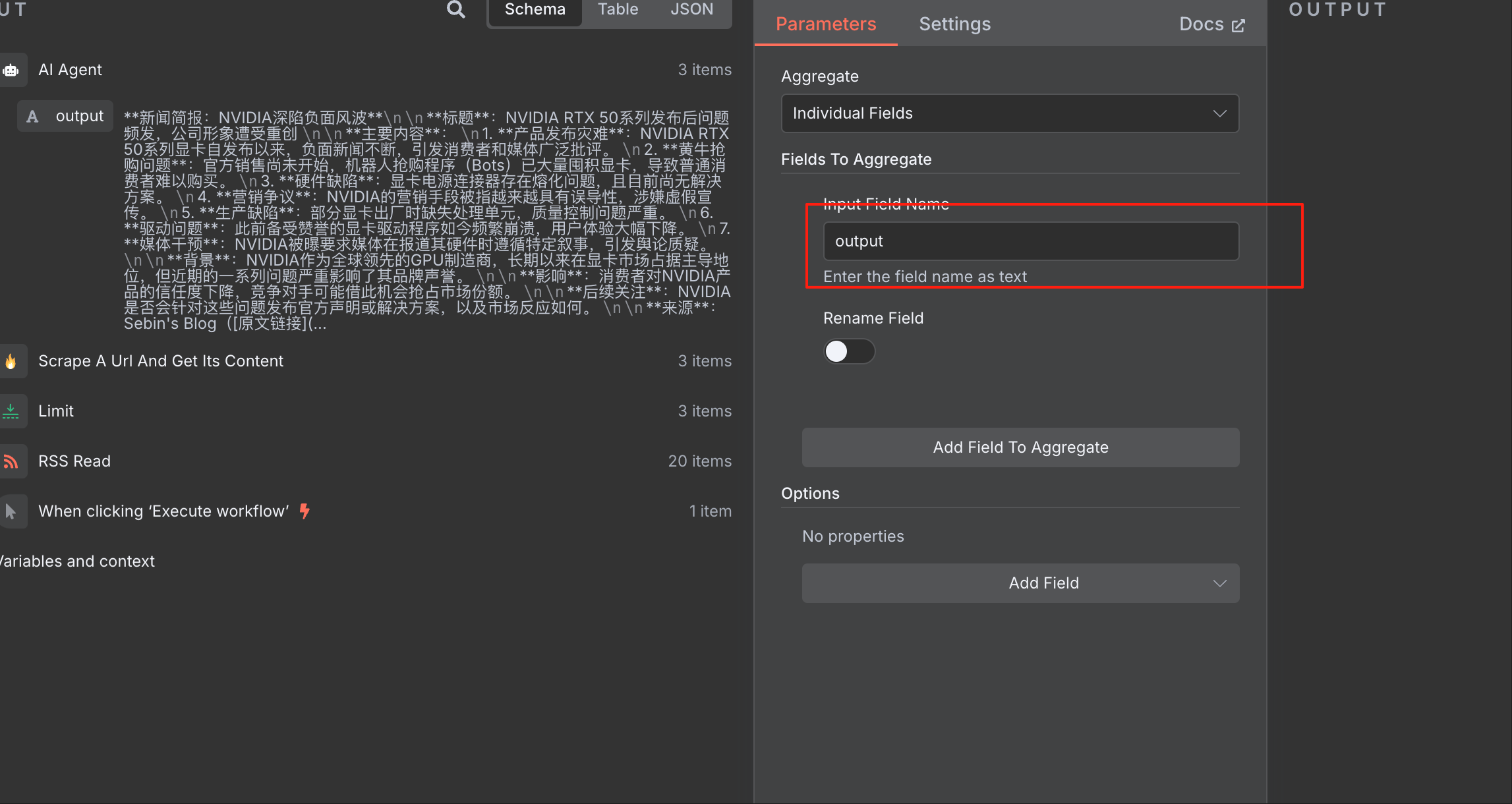Select the Schema view tab
This screenshot has height=804, width=1512.
coord(535,9)
